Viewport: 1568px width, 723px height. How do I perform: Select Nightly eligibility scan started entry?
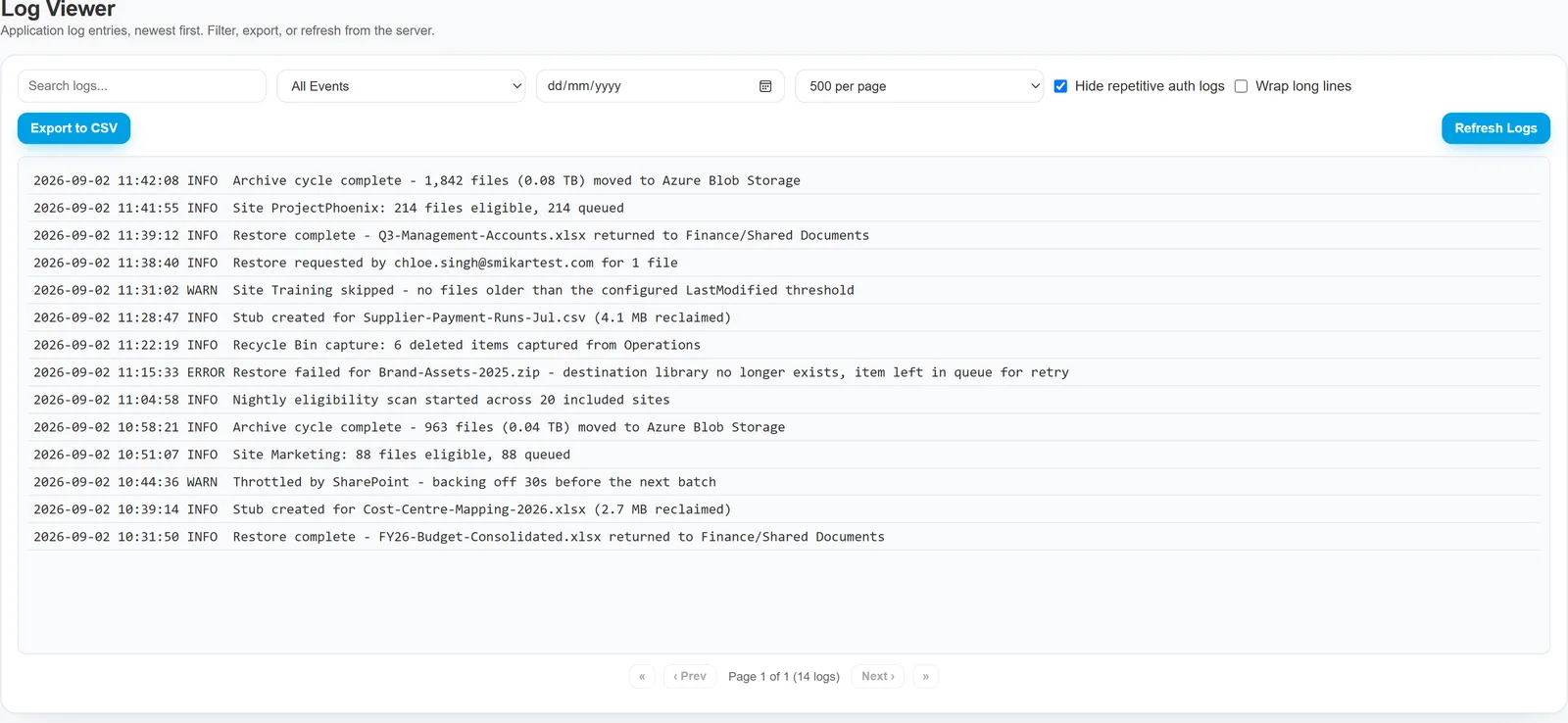[x=784, y=400]
